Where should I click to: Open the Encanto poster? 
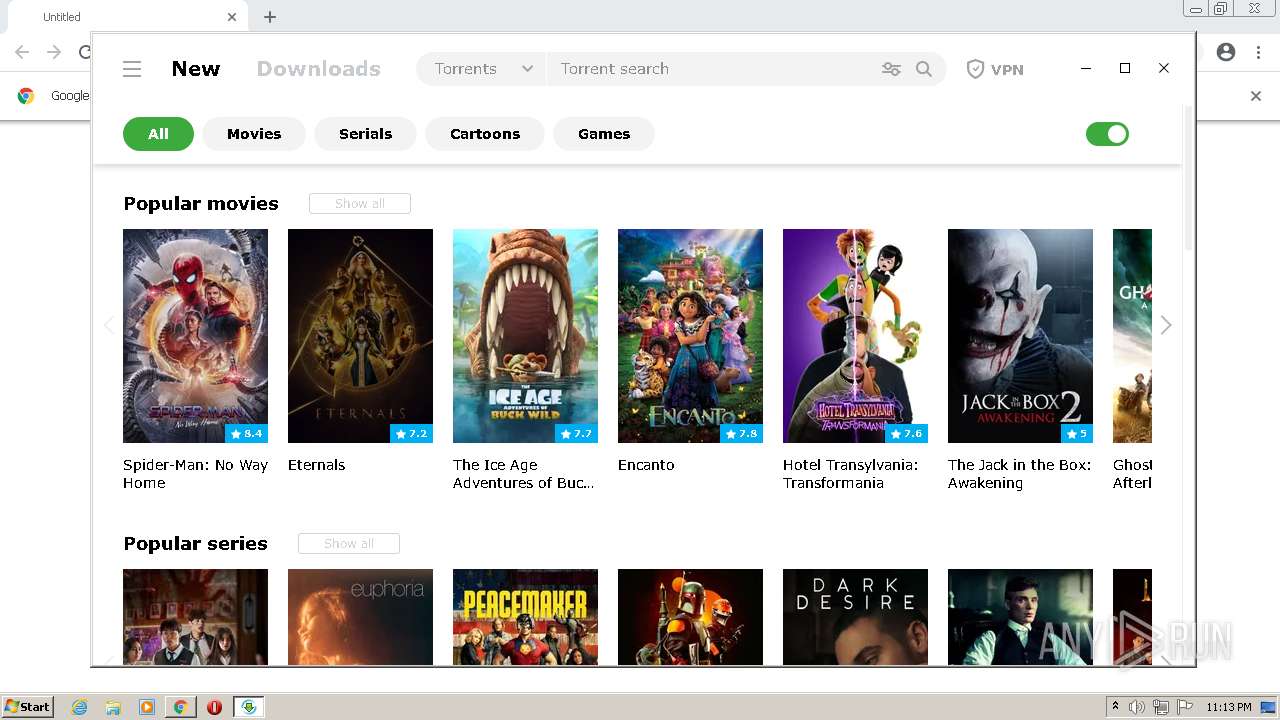(690, 336)
